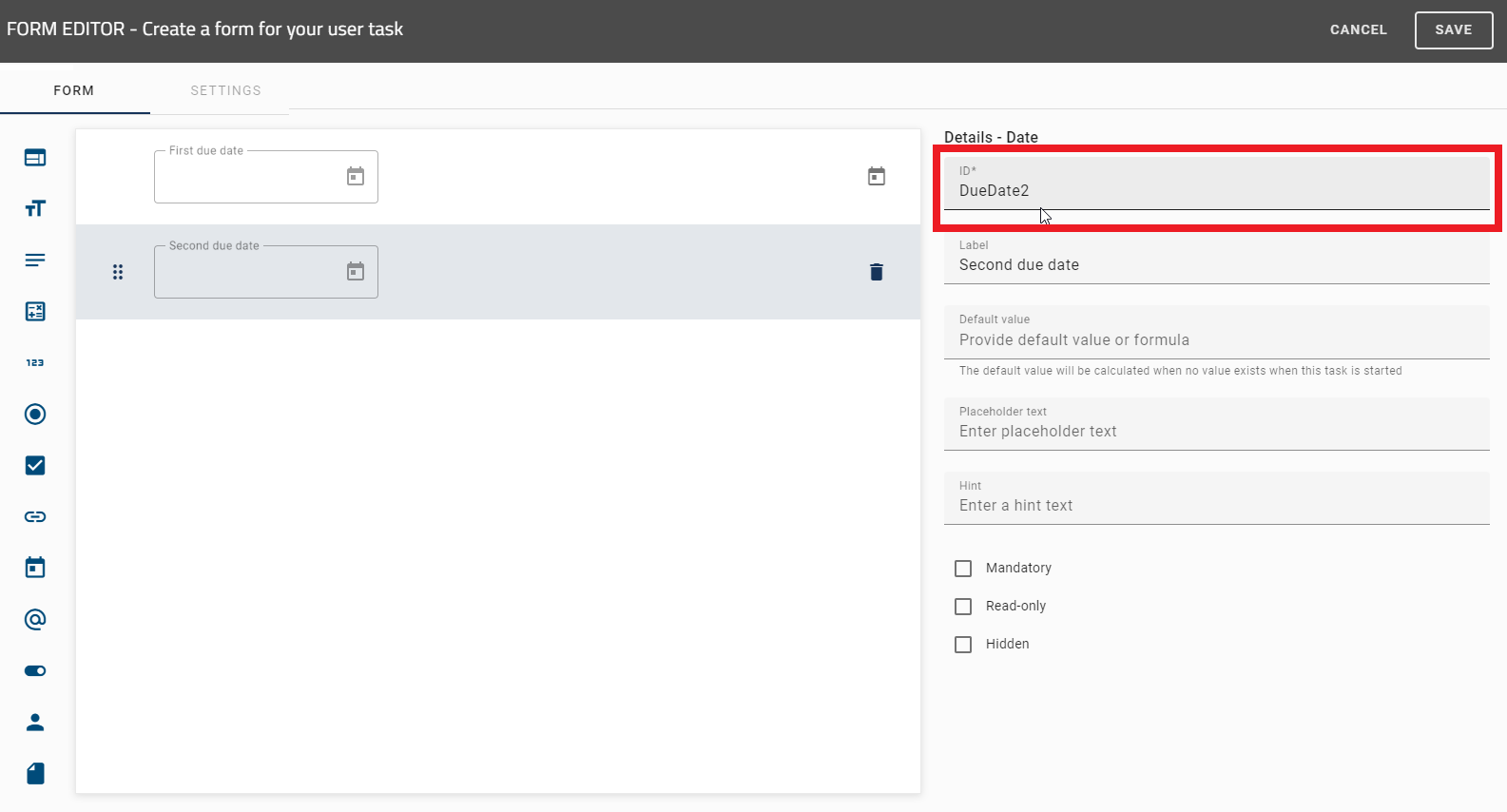The width and height of the screenshot is (1507, 812).
Task: Add a user selection element from sidebar
Action: [35, 723]
